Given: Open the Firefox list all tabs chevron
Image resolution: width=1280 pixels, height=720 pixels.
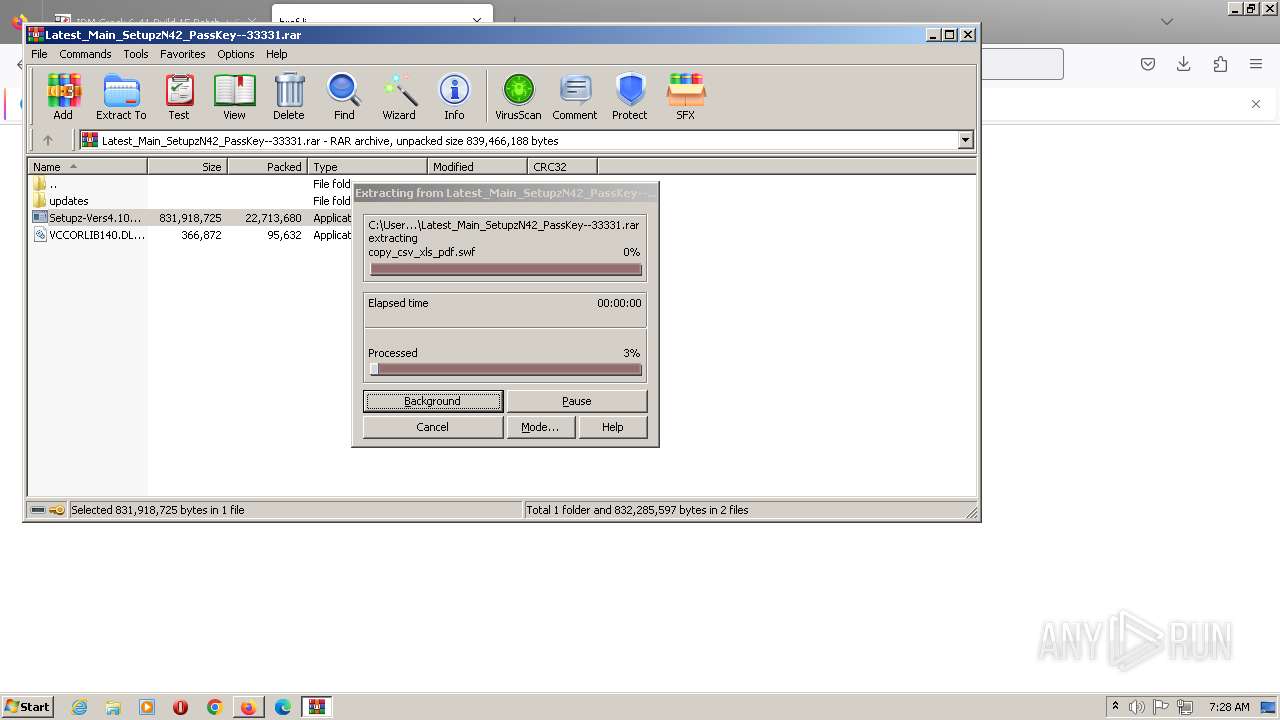Looking at the screenshot, I should [1167, 21].
